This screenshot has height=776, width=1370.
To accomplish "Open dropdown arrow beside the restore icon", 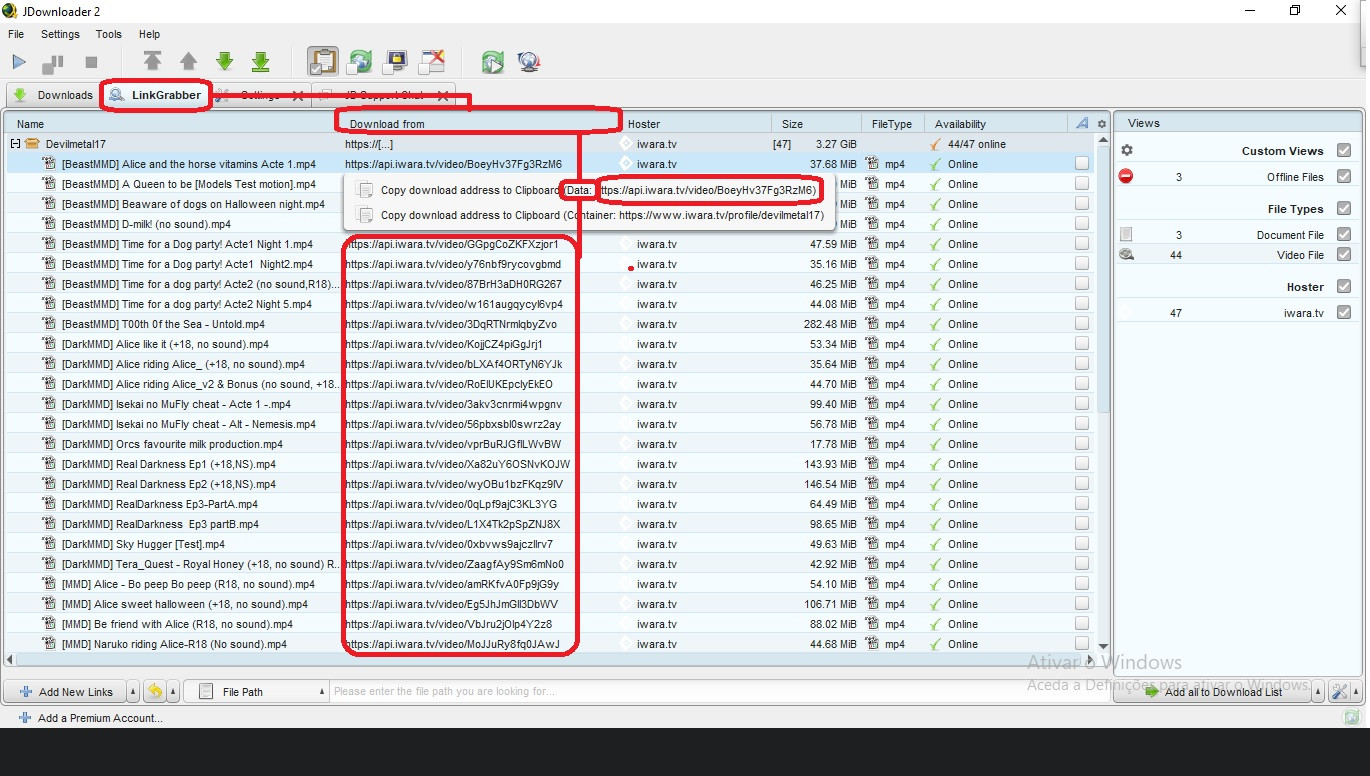I will pyautogui.click(x=173, y=692).
